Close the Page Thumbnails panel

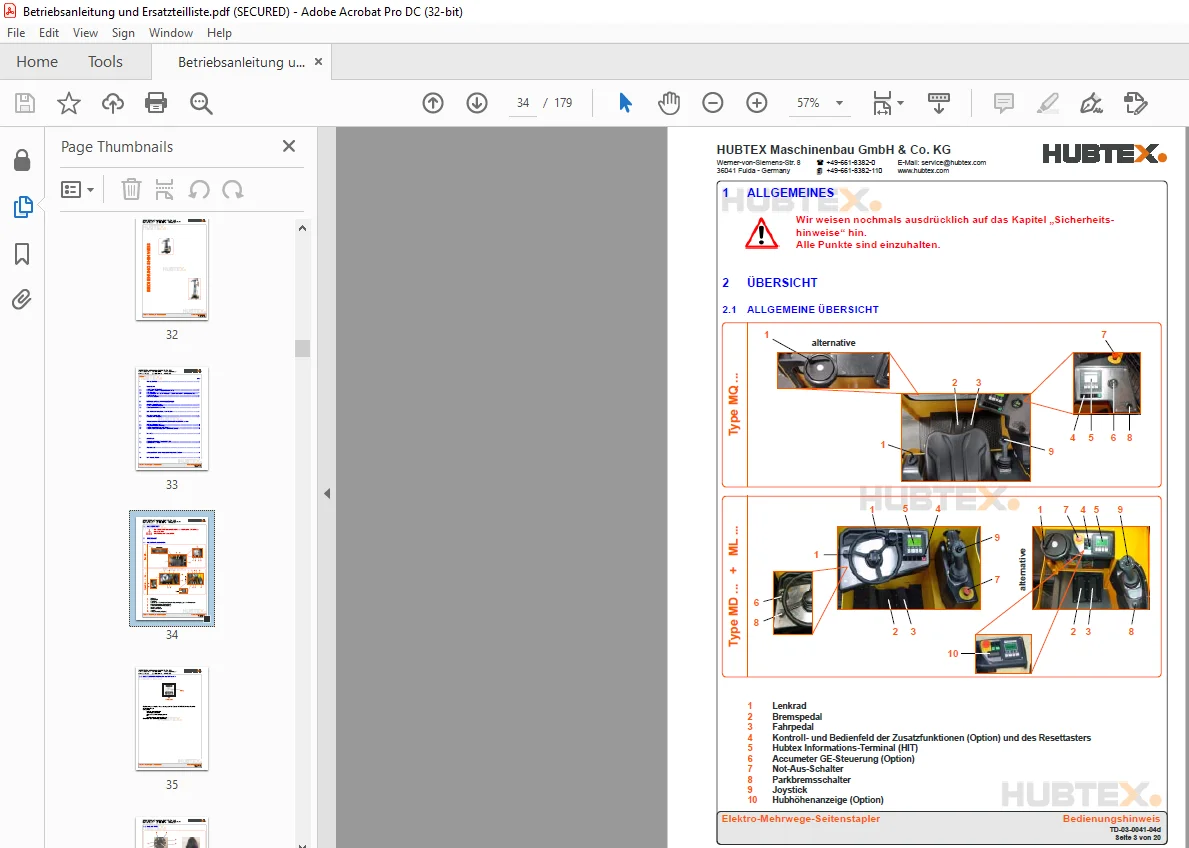pyautogui.click(x=289, y=146)
